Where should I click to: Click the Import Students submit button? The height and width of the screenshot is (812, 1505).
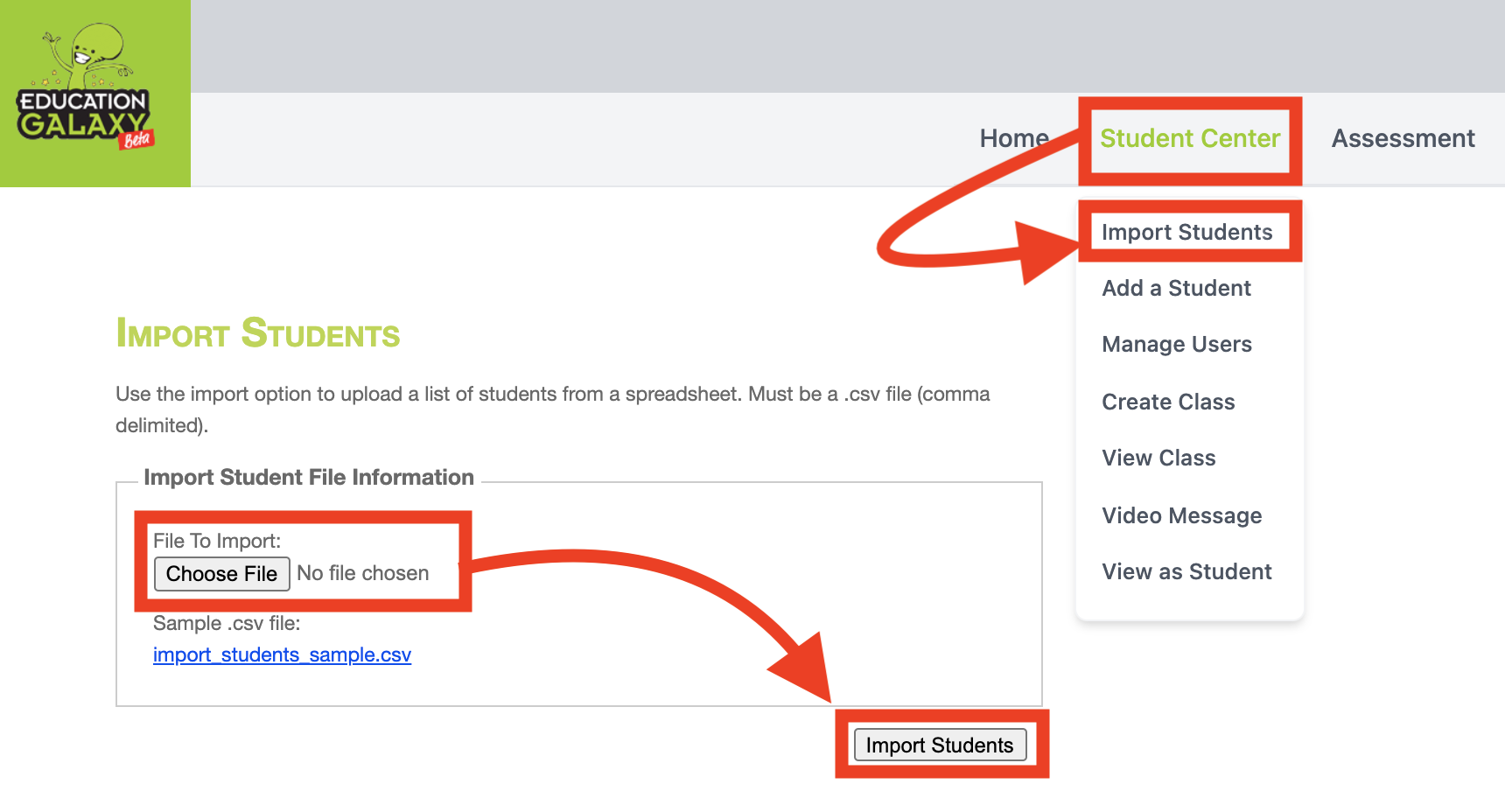coord(940,745)
